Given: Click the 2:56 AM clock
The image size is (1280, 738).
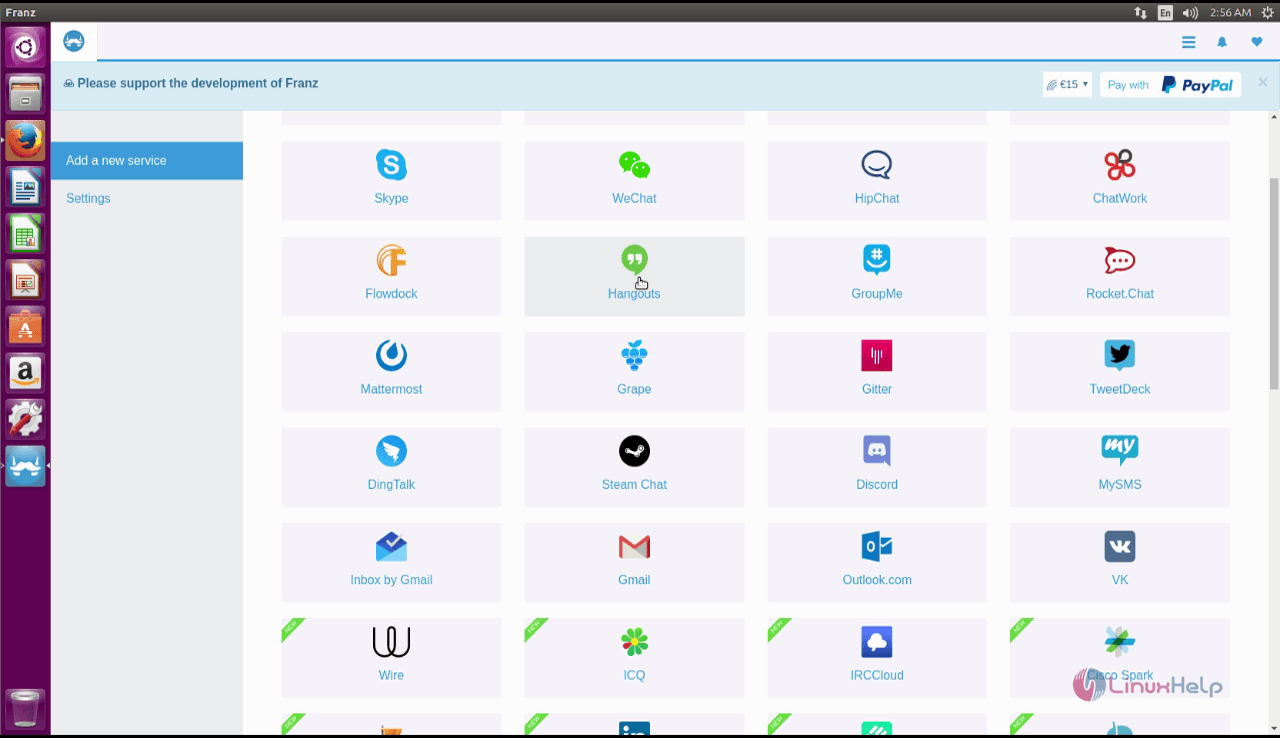Looking at the screenshot, I should click(1230, 12).
